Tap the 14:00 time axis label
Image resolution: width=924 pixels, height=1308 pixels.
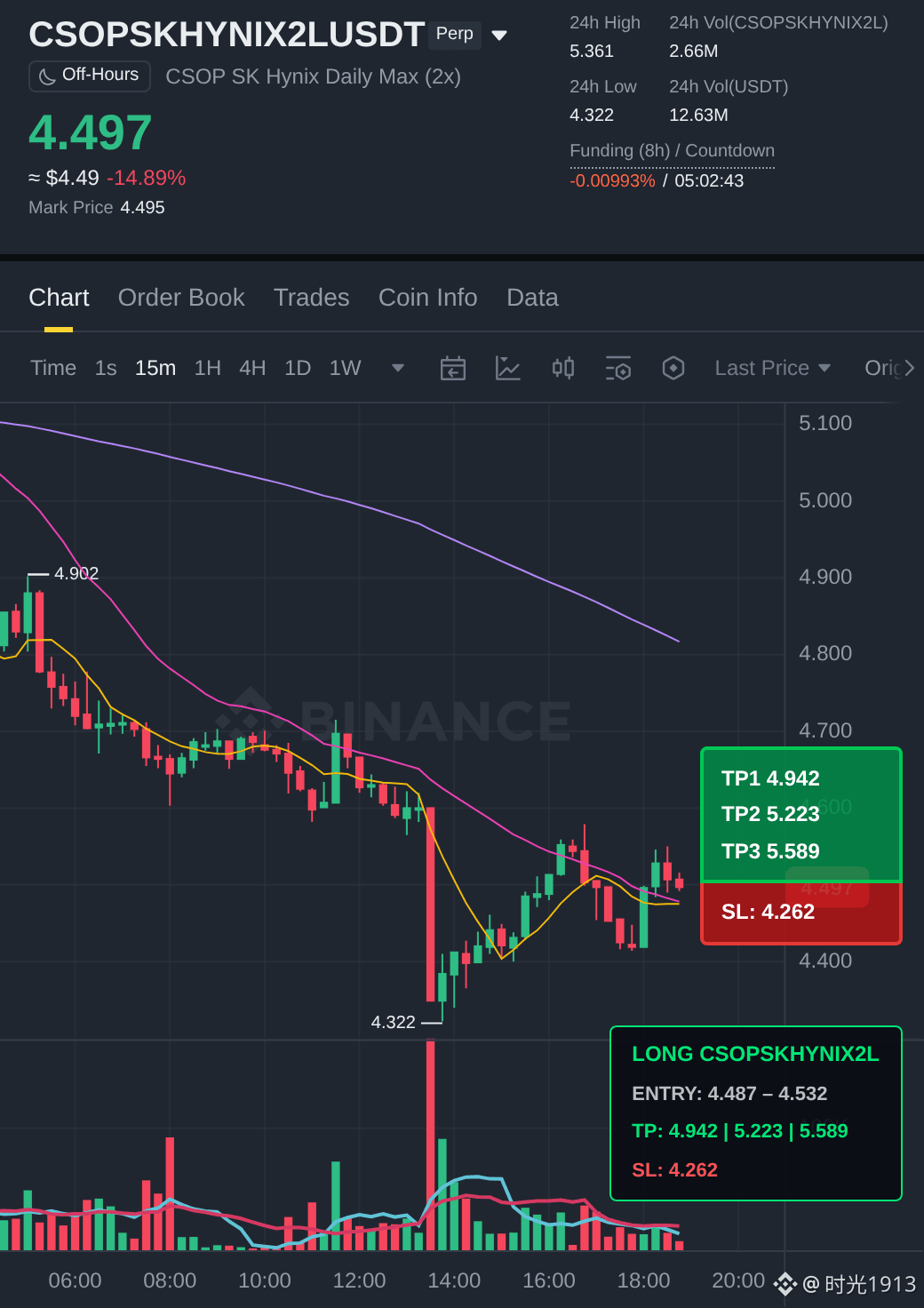click(454, 1280)
